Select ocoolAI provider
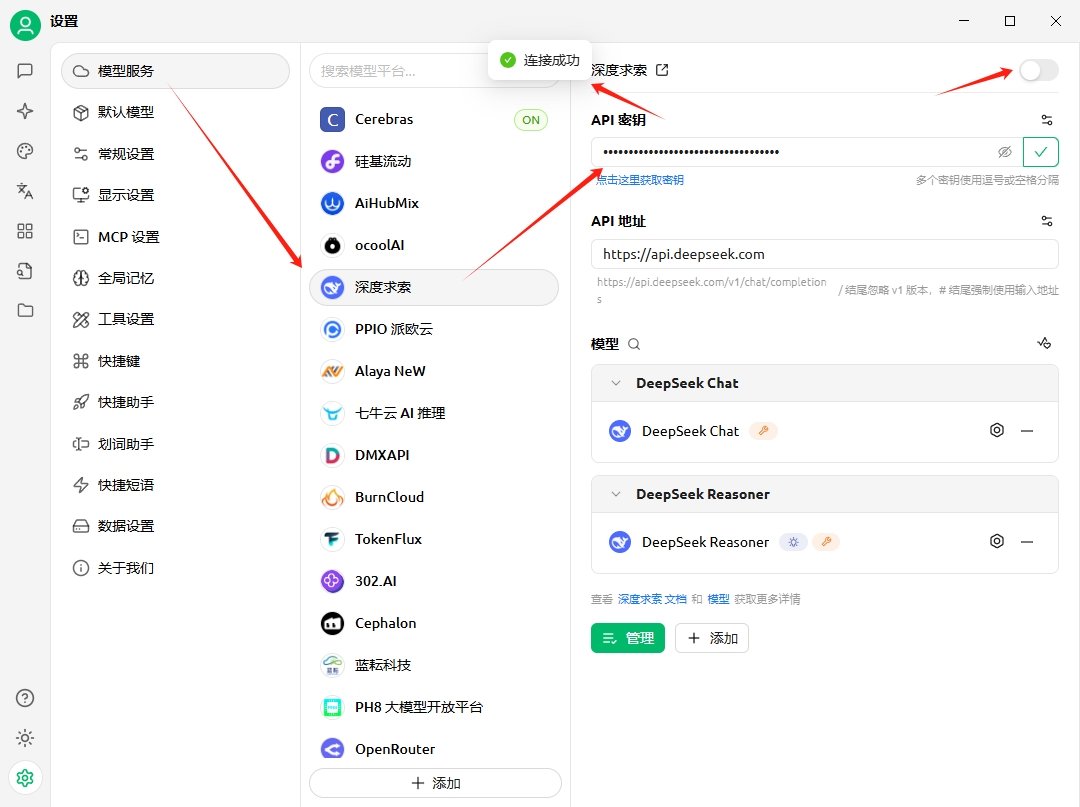This screenshot has width=1080, height=807. click(x=434, y=245)
